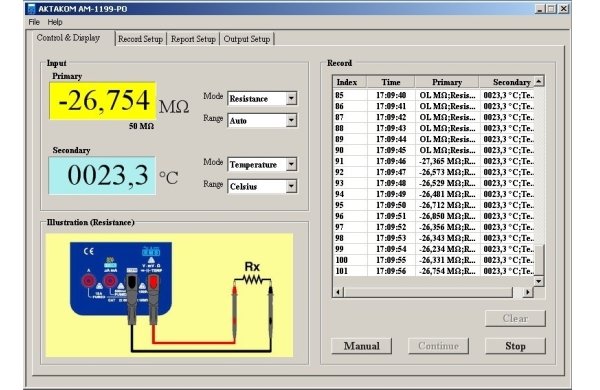Switch to the Record Setup tab
This screenshot has width=600, height=390.
[x=140, y=39]
